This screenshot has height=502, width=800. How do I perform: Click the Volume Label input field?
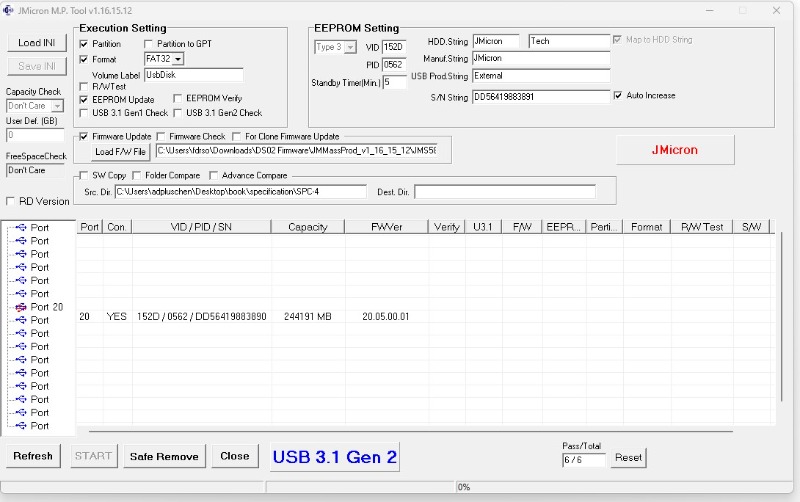pyautogui.click(x=193, y=74)
